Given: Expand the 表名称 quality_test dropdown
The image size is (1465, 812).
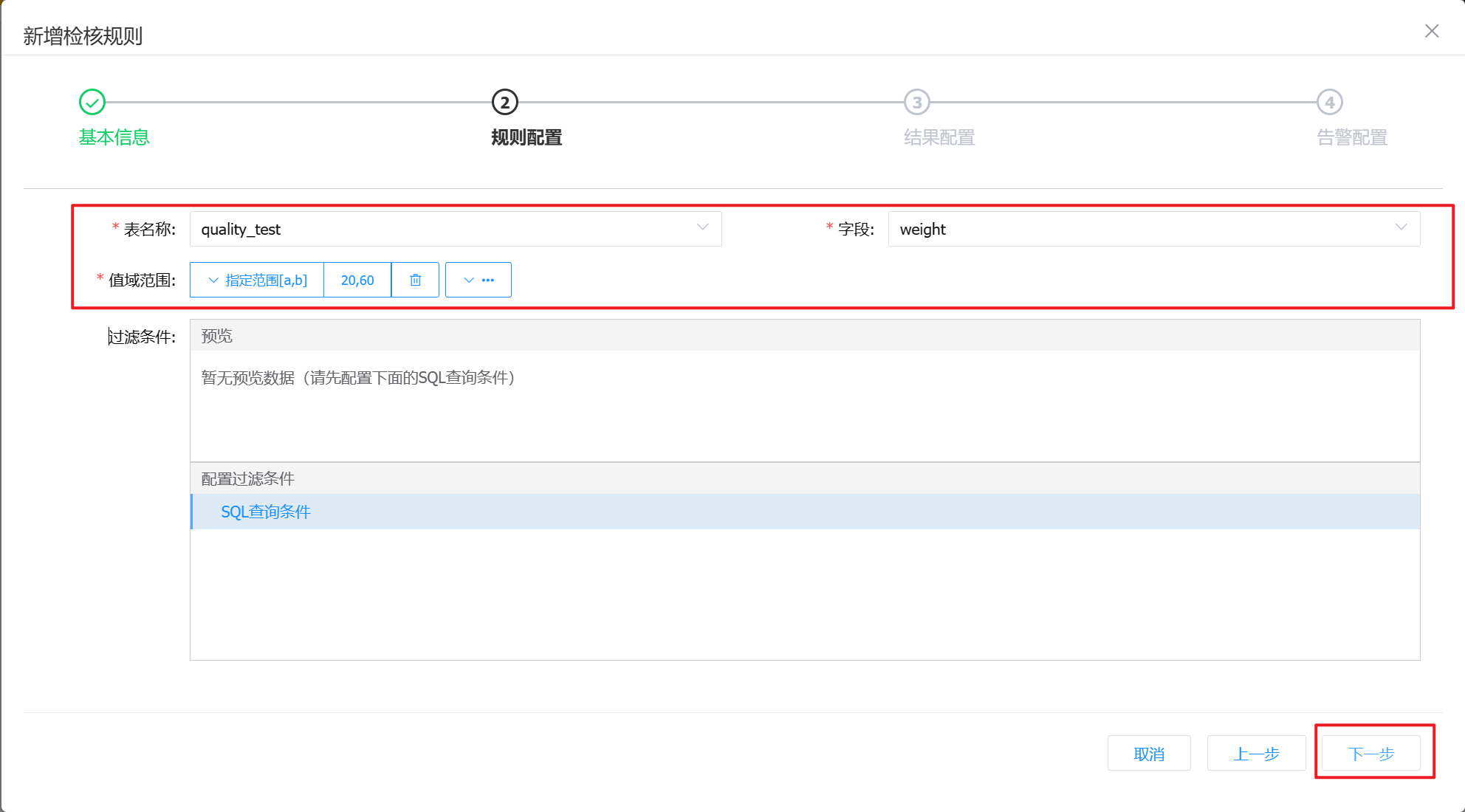Looking at the screenshot, I should pos(455,229).
